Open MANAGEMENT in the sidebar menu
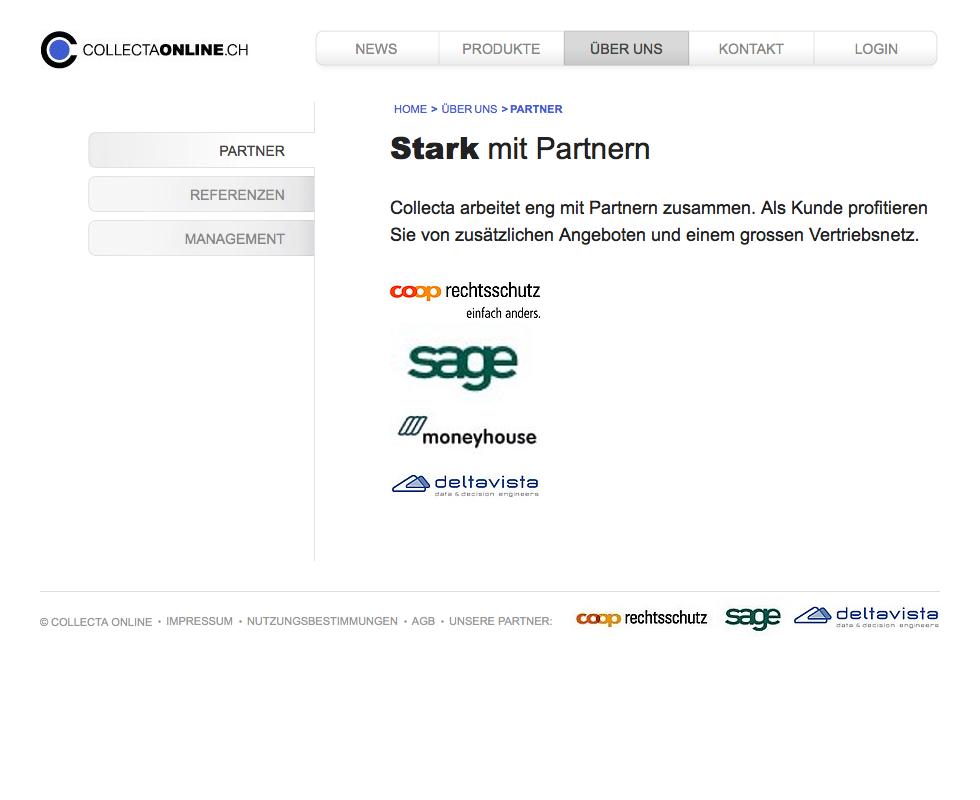Screen dimensions: 980x800 point(201,239)
